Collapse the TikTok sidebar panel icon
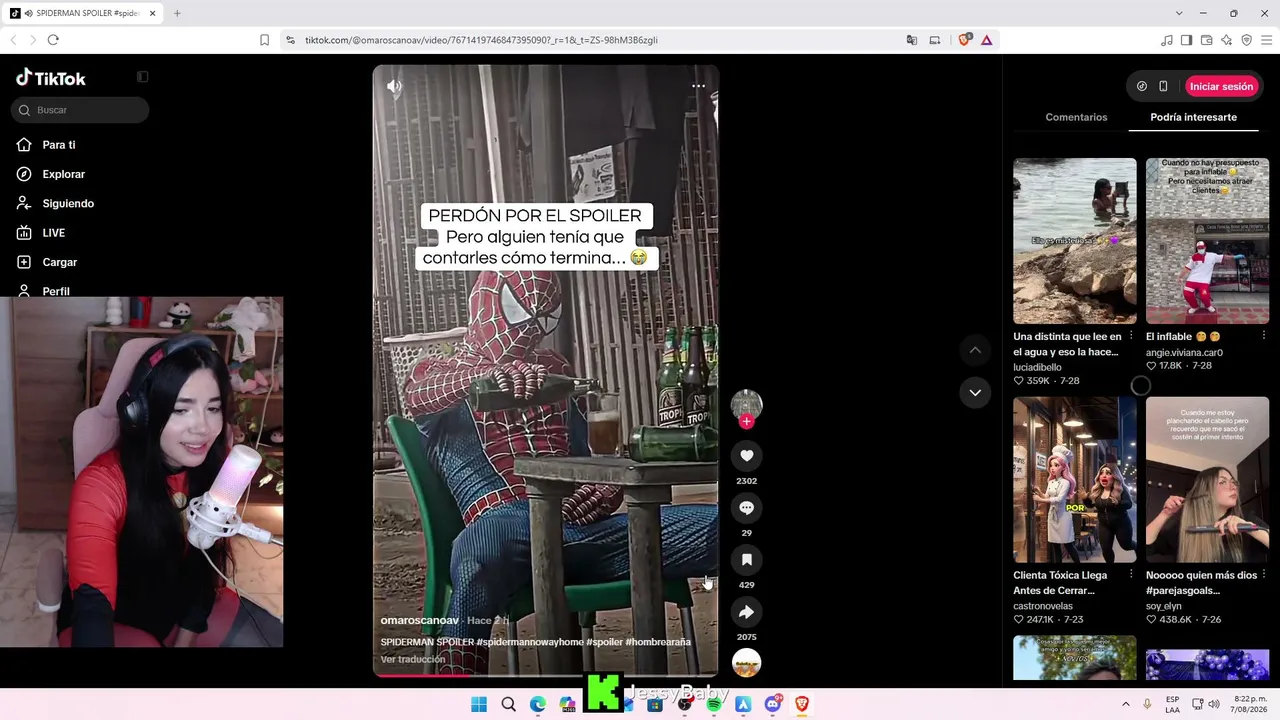Screen dimensions: 1280x720 tap(142, 77)
